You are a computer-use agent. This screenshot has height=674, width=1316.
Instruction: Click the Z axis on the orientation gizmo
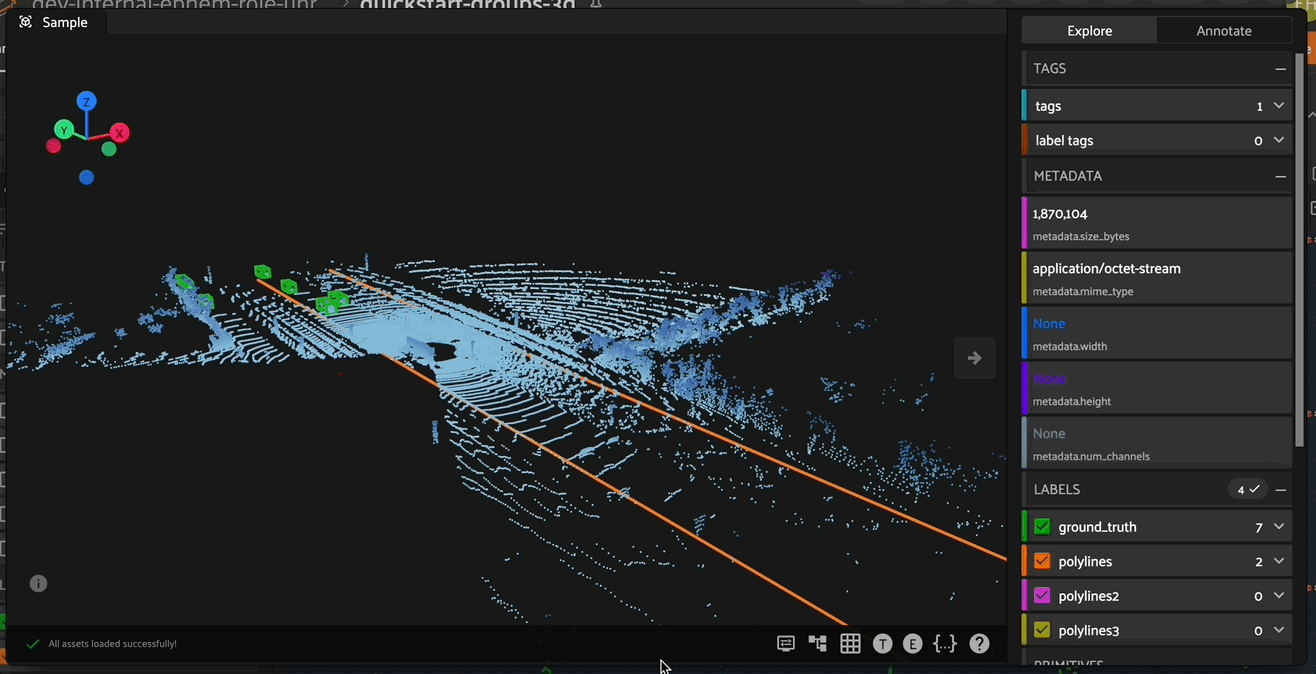[86, 100]
